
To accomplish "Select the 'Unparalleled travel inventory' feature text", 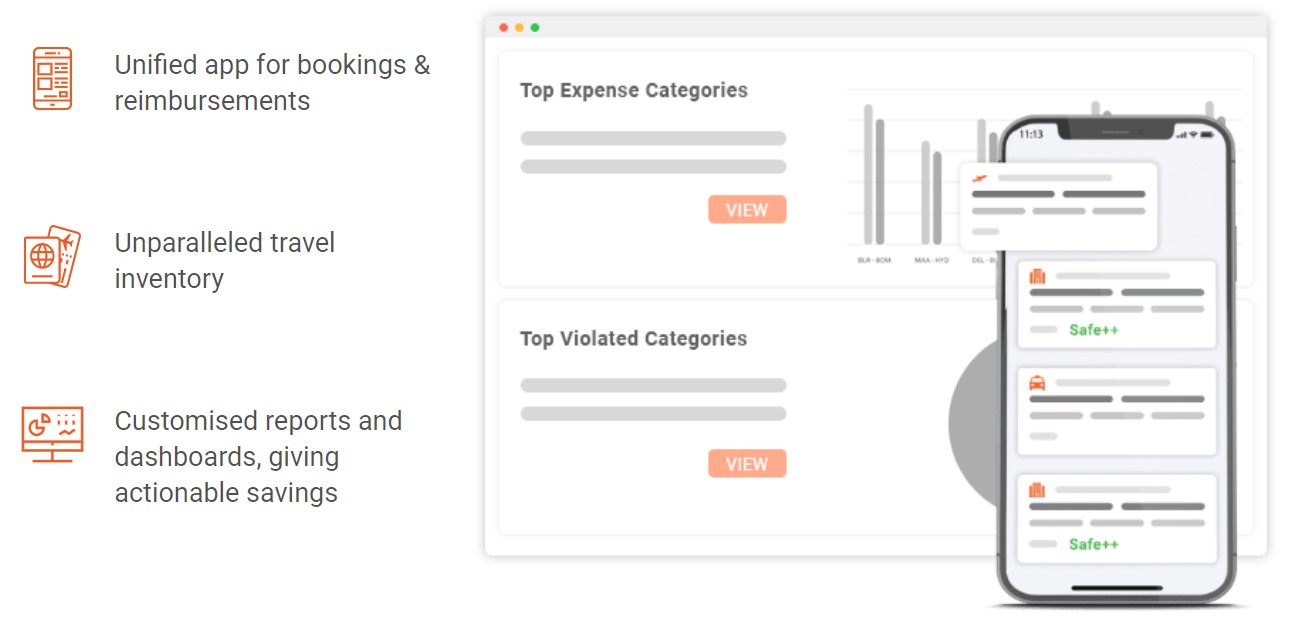I will tap(225, 260).
